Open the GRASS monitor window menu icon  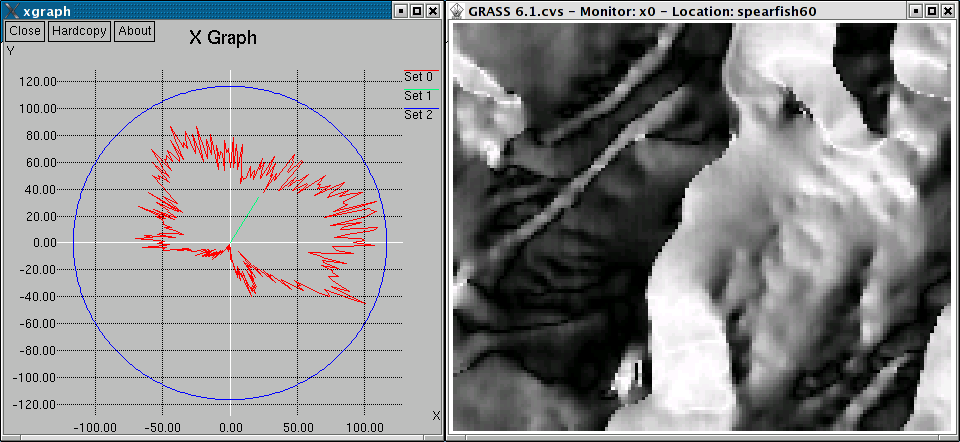coord(457,11)
